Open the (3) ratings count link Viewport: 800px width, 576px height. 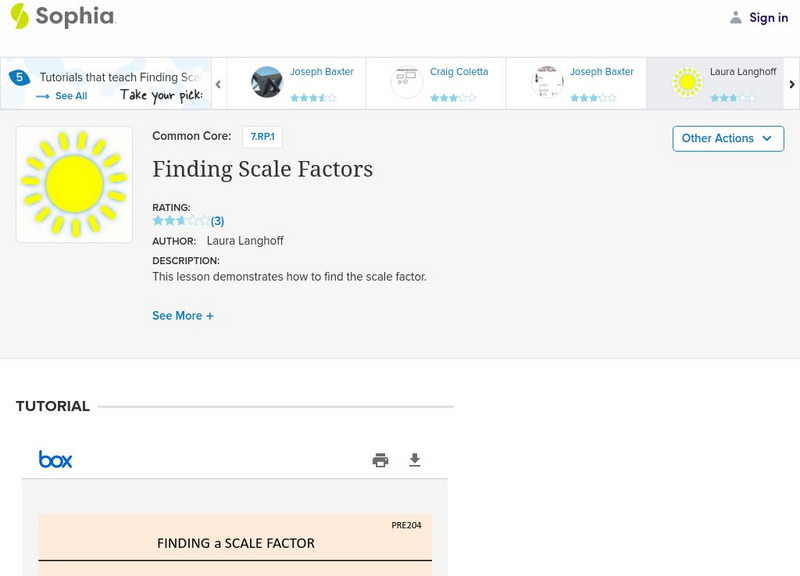(x=217, y=221)
